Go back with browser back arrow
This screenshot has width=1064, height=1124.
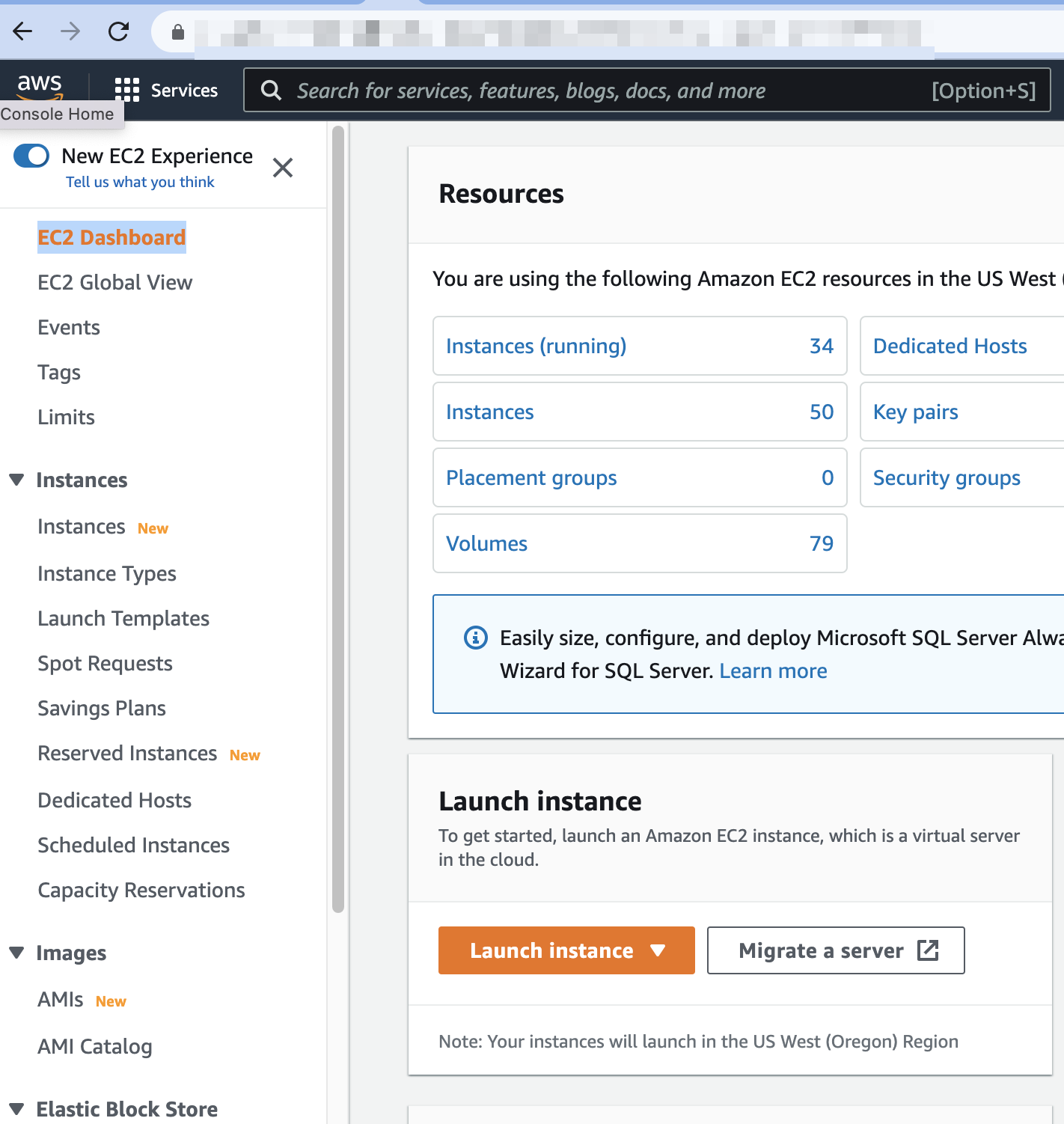[23, 31]
